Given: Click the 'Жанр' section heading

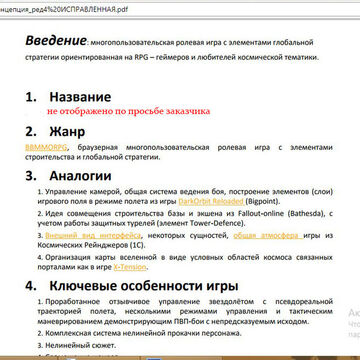Looking at the screenshot, I should [67, 131].
